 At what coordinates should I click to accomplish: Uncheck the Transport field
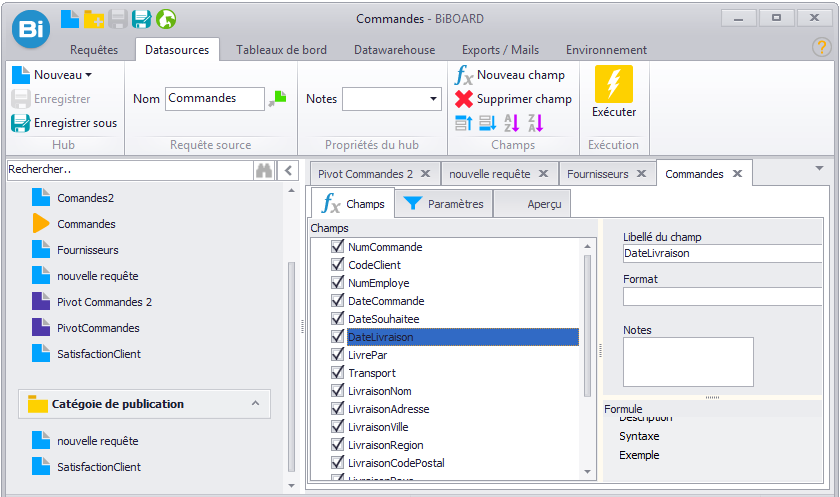coord(338,373)
